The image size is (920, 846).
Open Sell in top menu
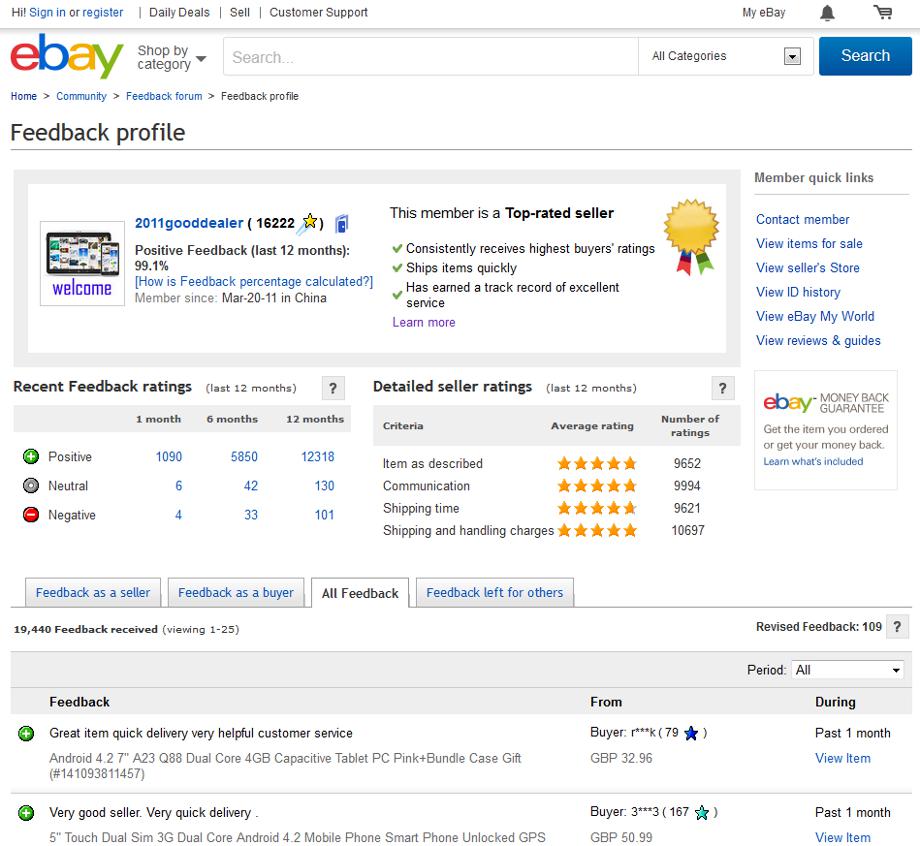[x=239, y=12]
